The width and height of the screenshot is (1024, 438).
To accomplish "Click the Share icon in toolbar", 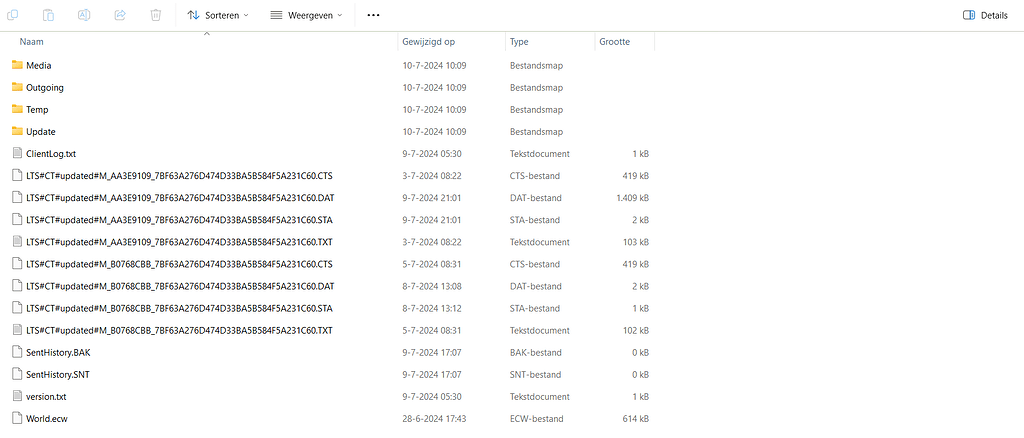I will point(120,14).
